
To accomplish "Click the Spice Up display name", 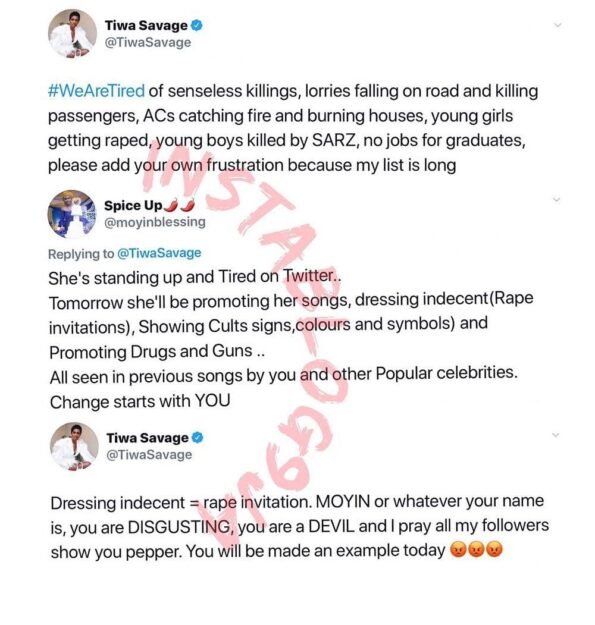I will coord(133,206).
